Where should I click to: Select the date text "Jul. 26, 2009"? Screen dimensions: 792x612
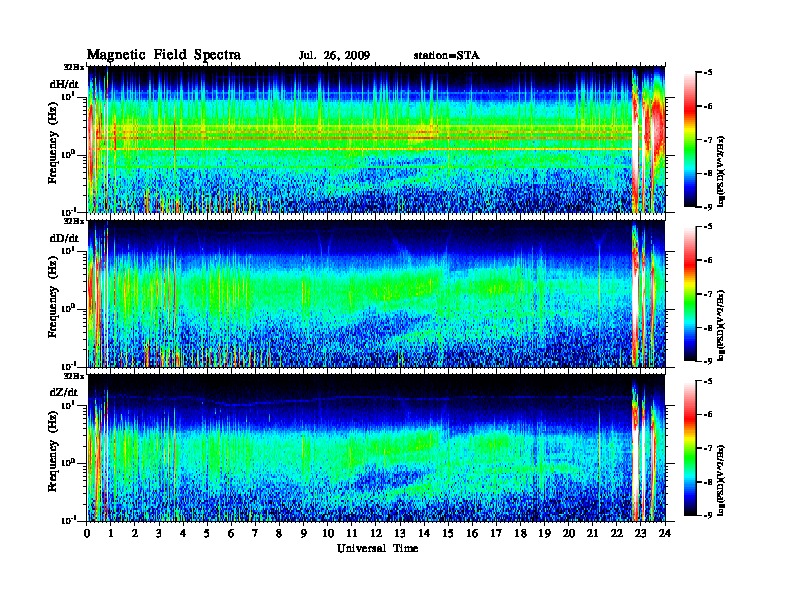[x=334, y=56]
